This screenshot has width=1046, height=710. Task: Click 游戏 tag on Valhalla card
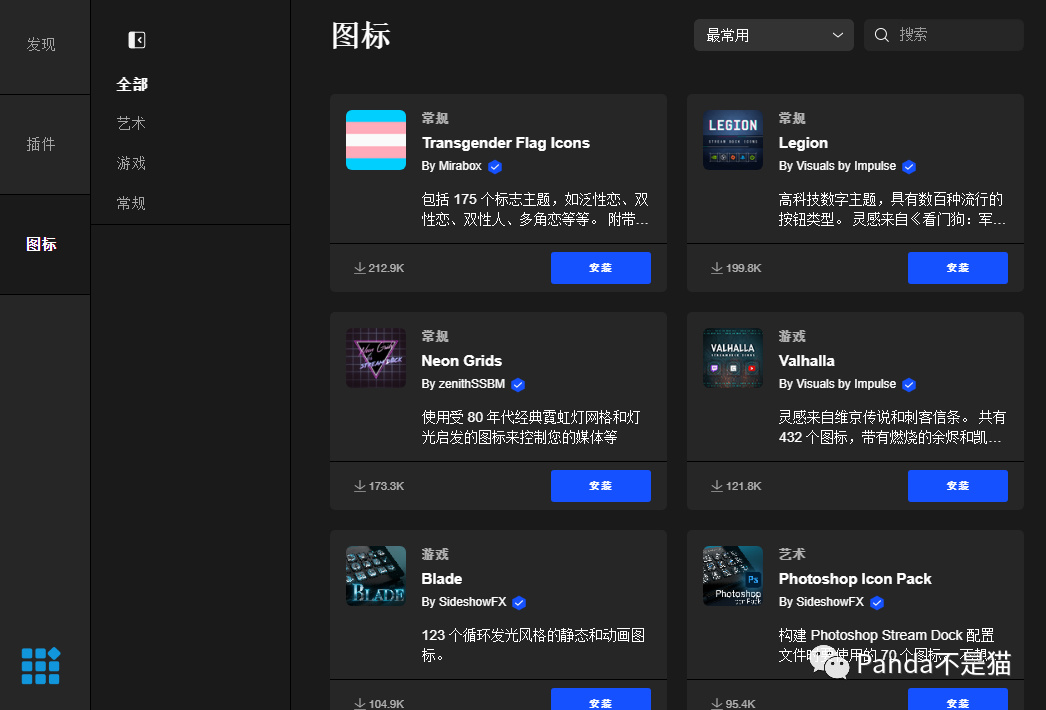792,336
